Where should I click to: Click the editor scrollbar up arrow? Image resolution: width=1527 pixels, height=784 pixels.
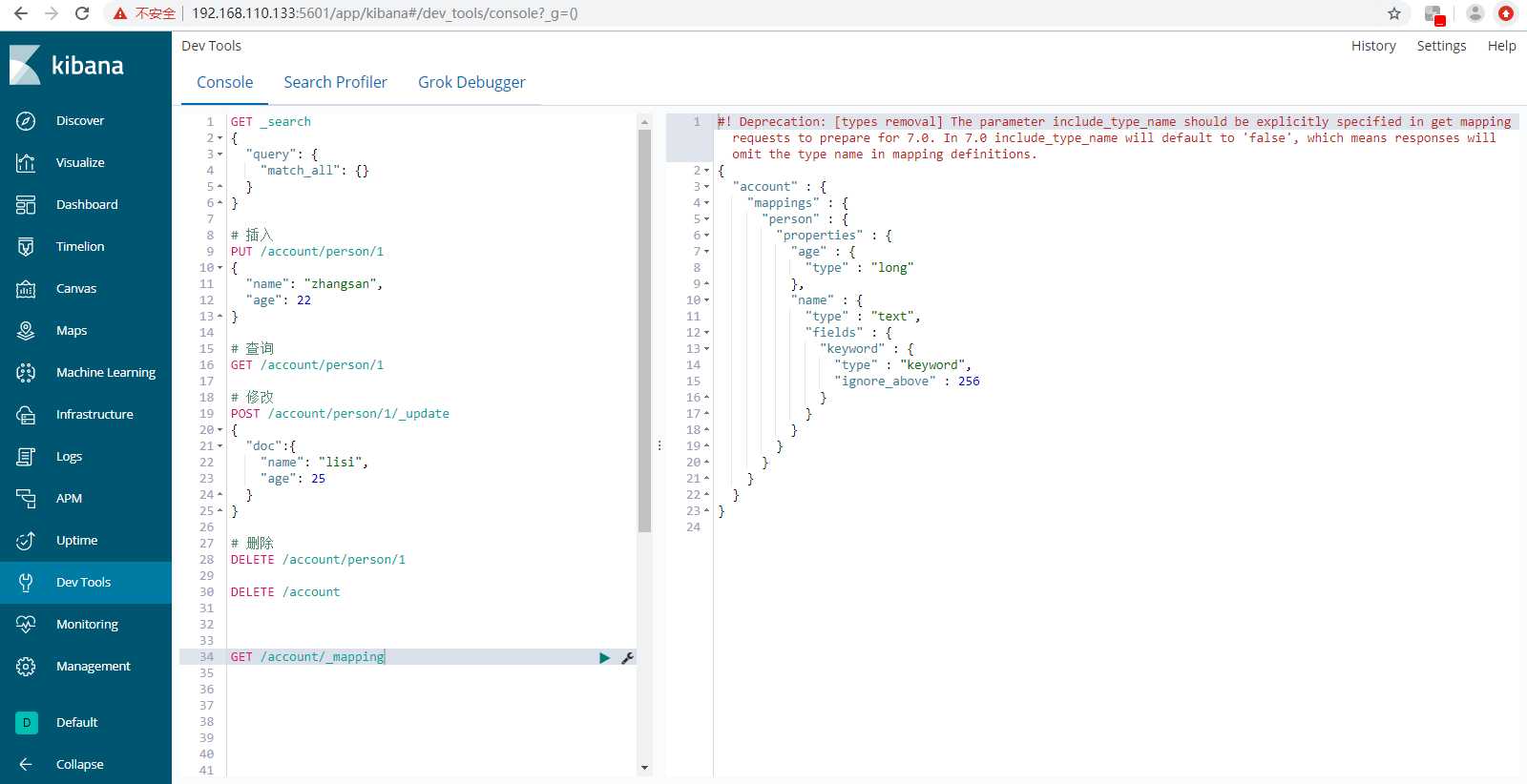coord(644,121)
